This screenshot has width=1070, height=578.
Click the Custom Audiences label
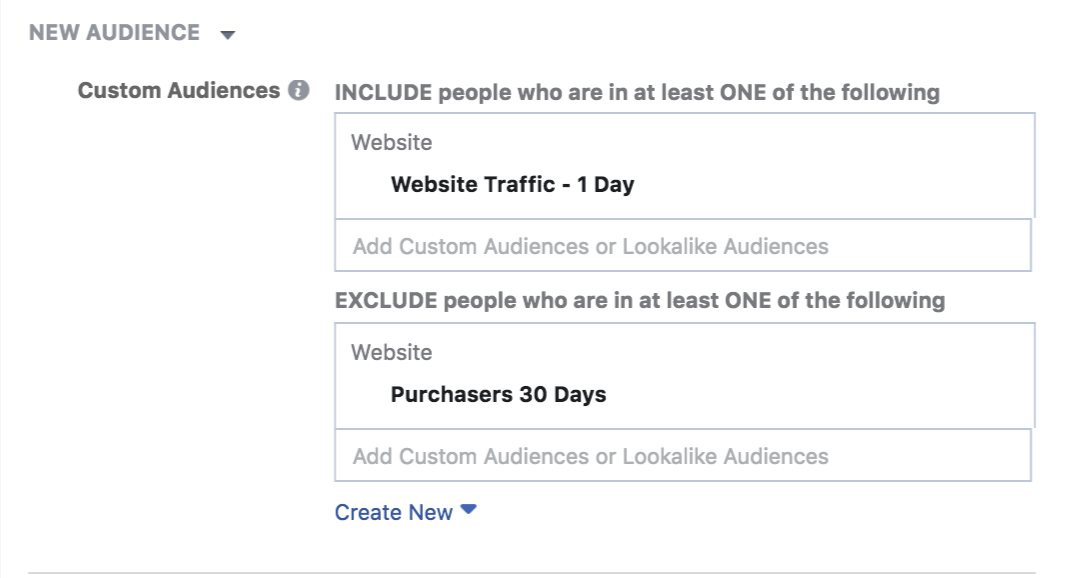[179, 90]
